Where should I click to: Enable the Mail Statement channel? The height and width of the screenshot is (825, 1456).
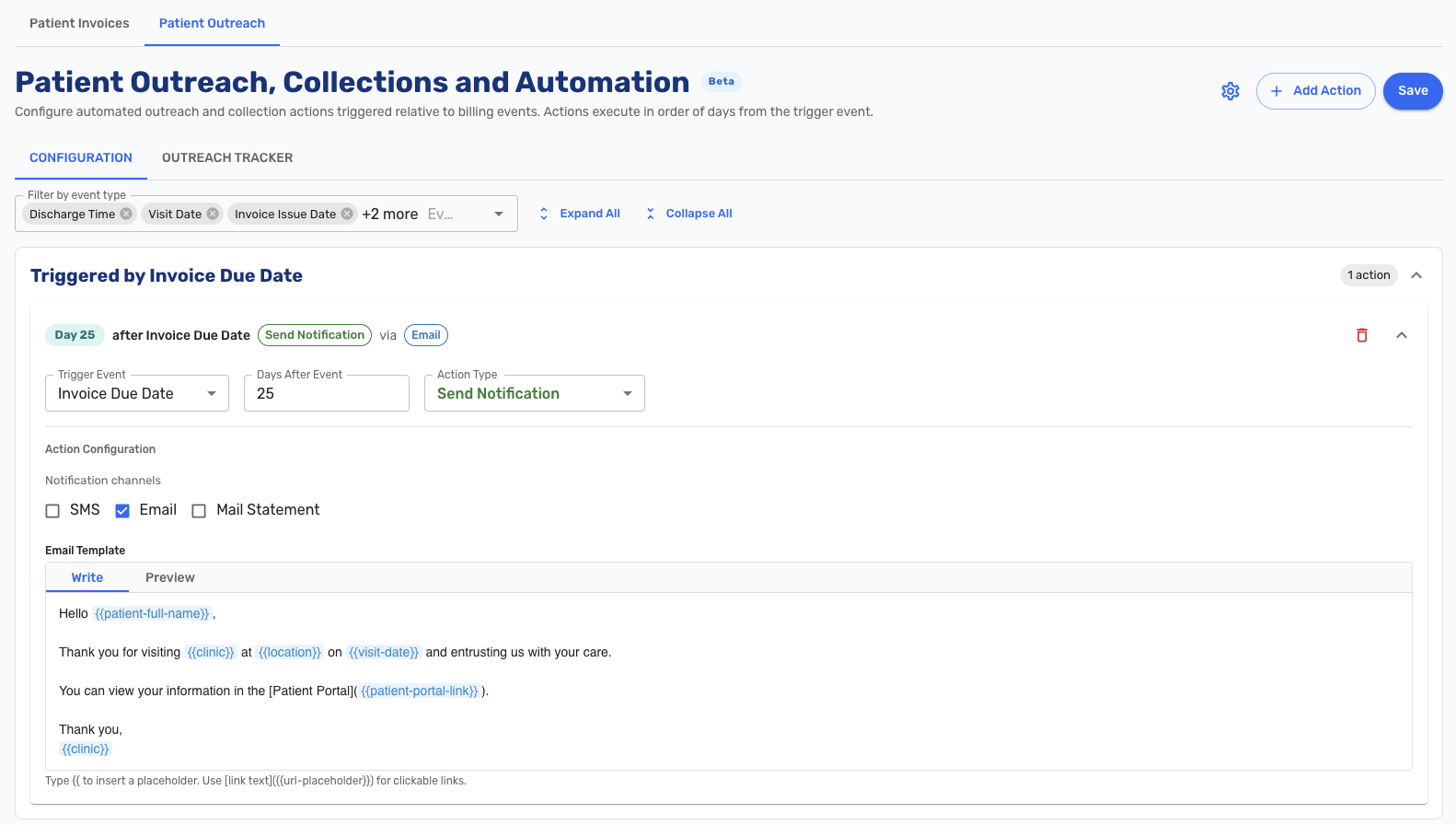[x=199, y=511]
